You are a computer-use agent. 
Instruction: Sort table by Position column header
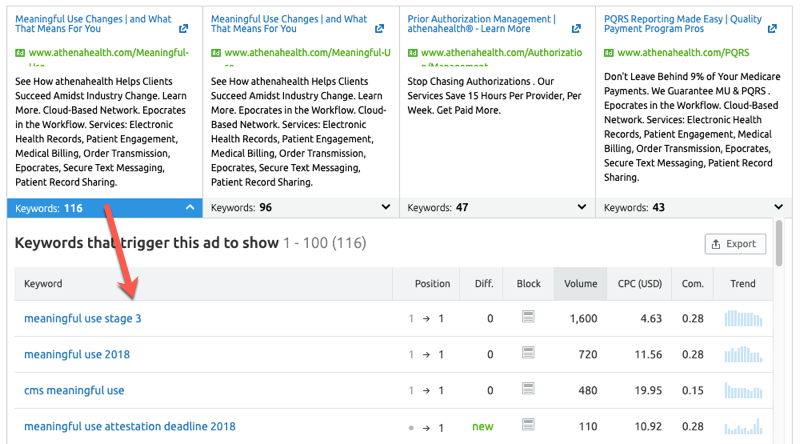coord(432,284)
